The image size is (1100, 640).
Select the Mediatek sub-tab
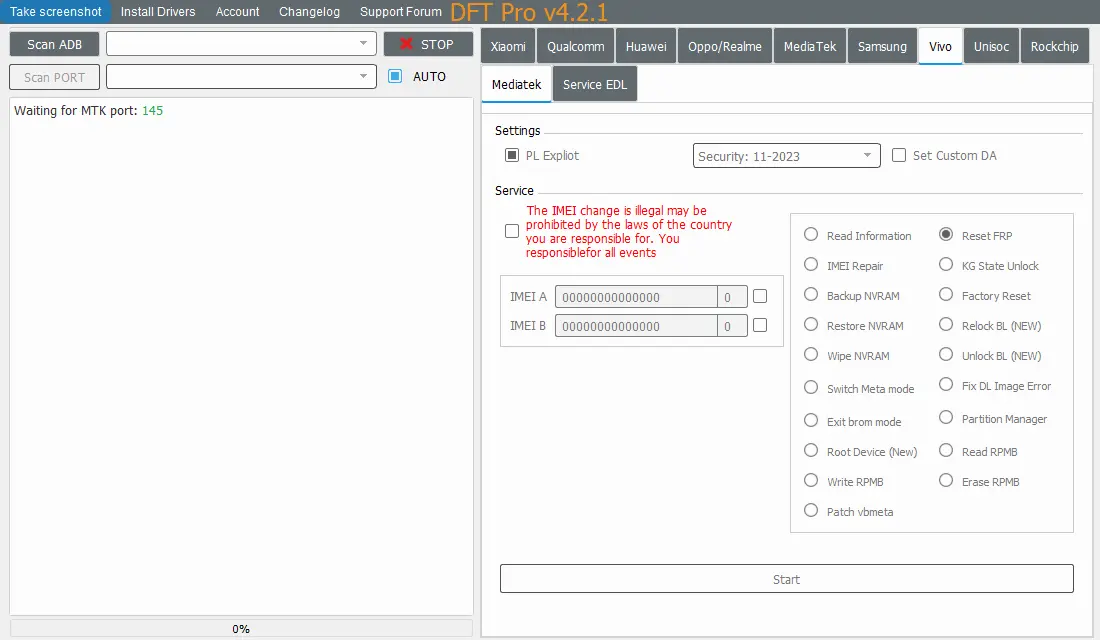[516, 84]
